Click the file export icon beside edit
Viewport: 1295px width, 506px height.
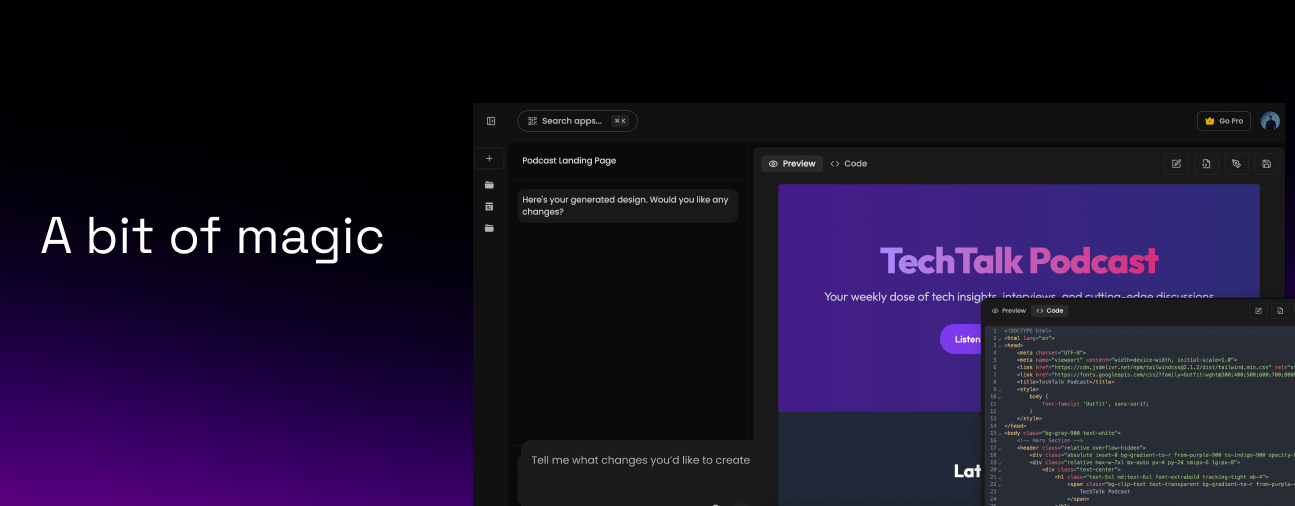point(1206,164)
